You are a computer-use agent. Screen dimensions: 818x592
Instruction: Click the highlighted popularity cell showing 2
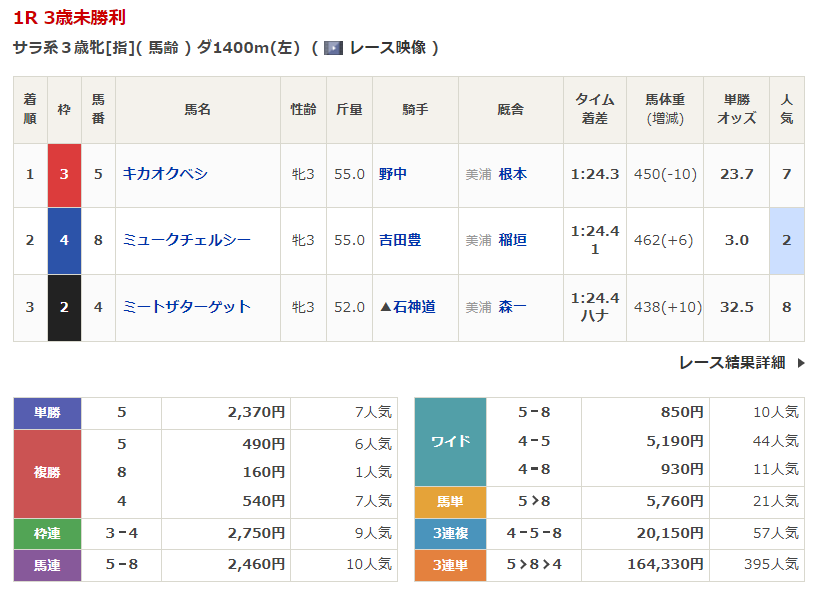coord(786,240)
